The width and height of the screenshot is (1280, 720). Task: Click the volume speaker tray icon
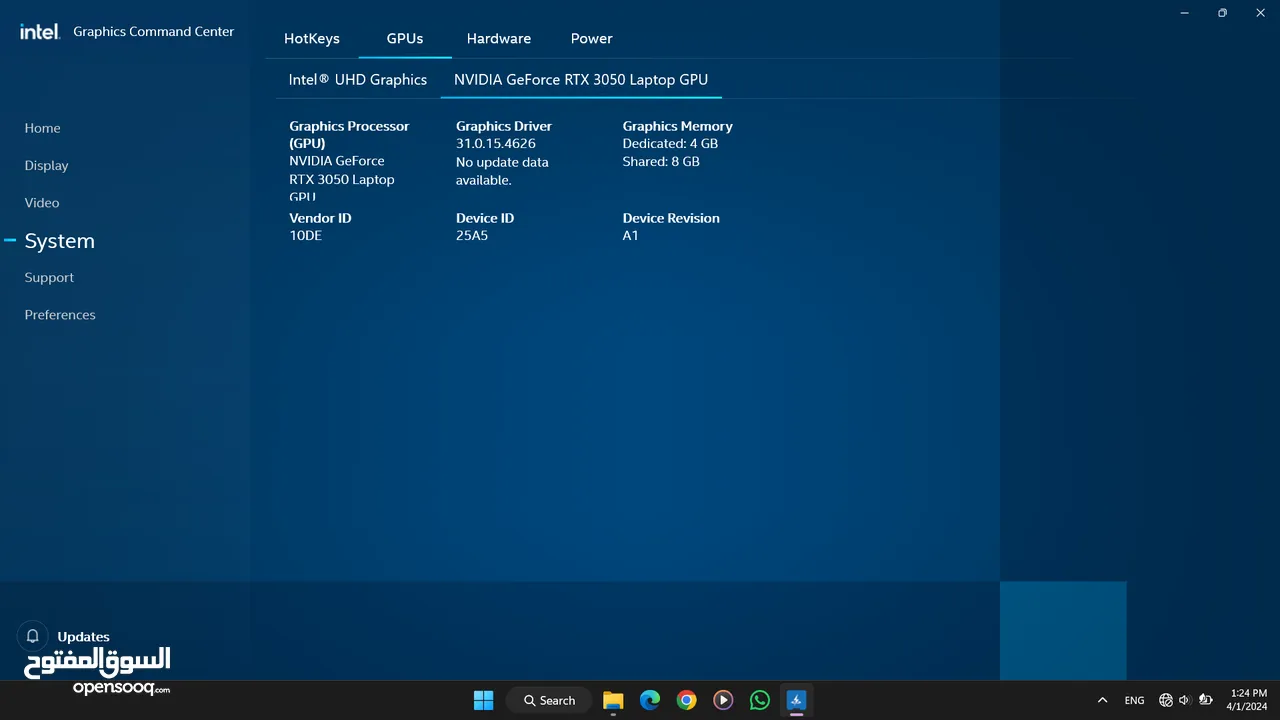point(1184,700)
